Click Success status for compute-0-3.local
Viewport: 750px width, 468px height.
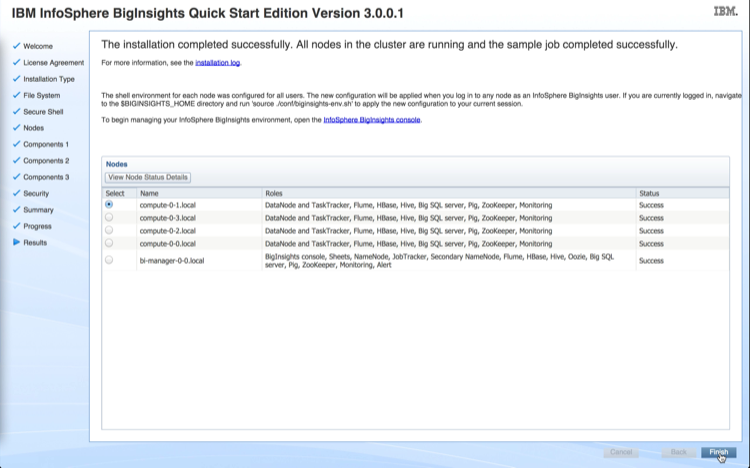coord(651,218)
